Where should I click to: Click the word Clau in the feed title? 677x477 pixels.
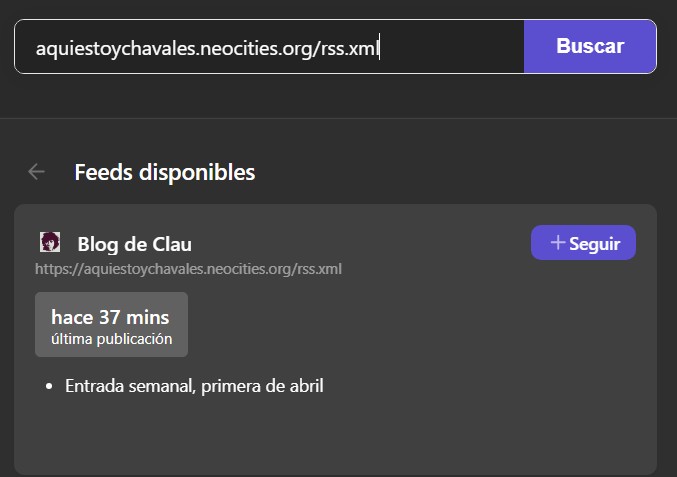pos(172,243)
